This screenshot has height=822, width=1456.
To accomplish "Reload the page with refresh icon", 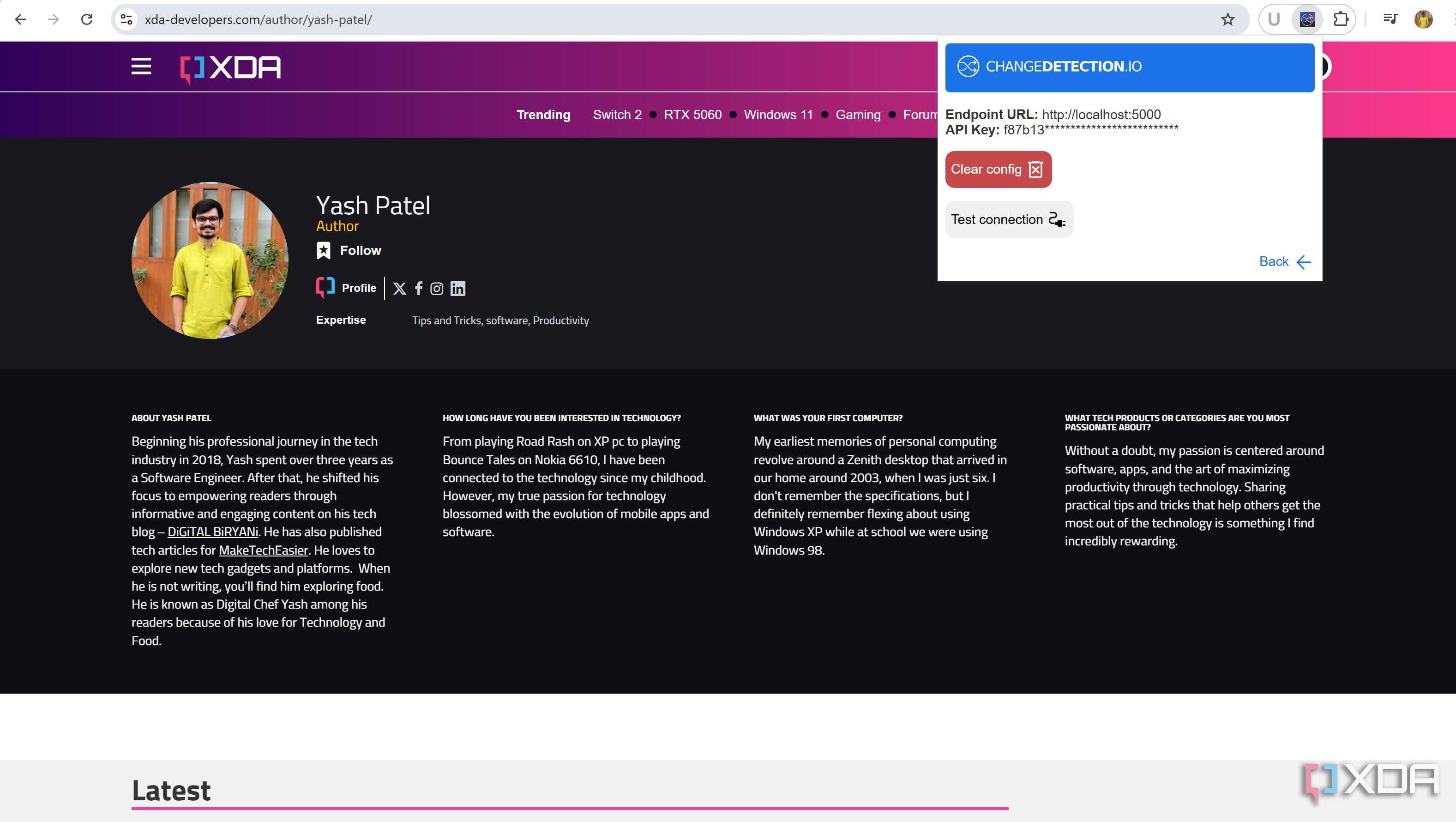I will 86,19.
